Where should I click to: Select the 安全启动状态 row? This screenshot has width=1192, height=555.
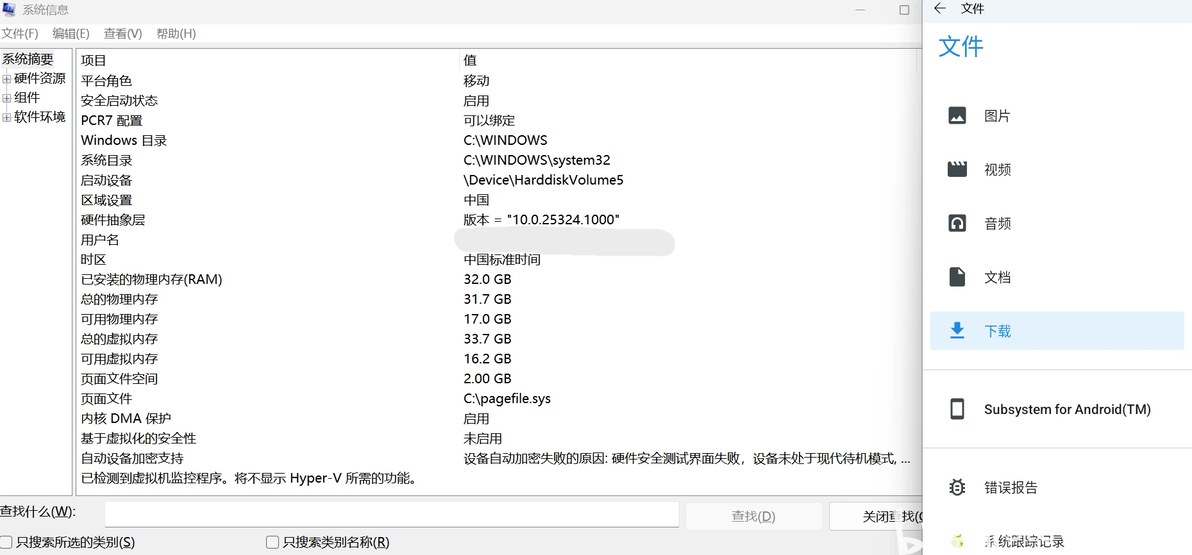(497, 100)
